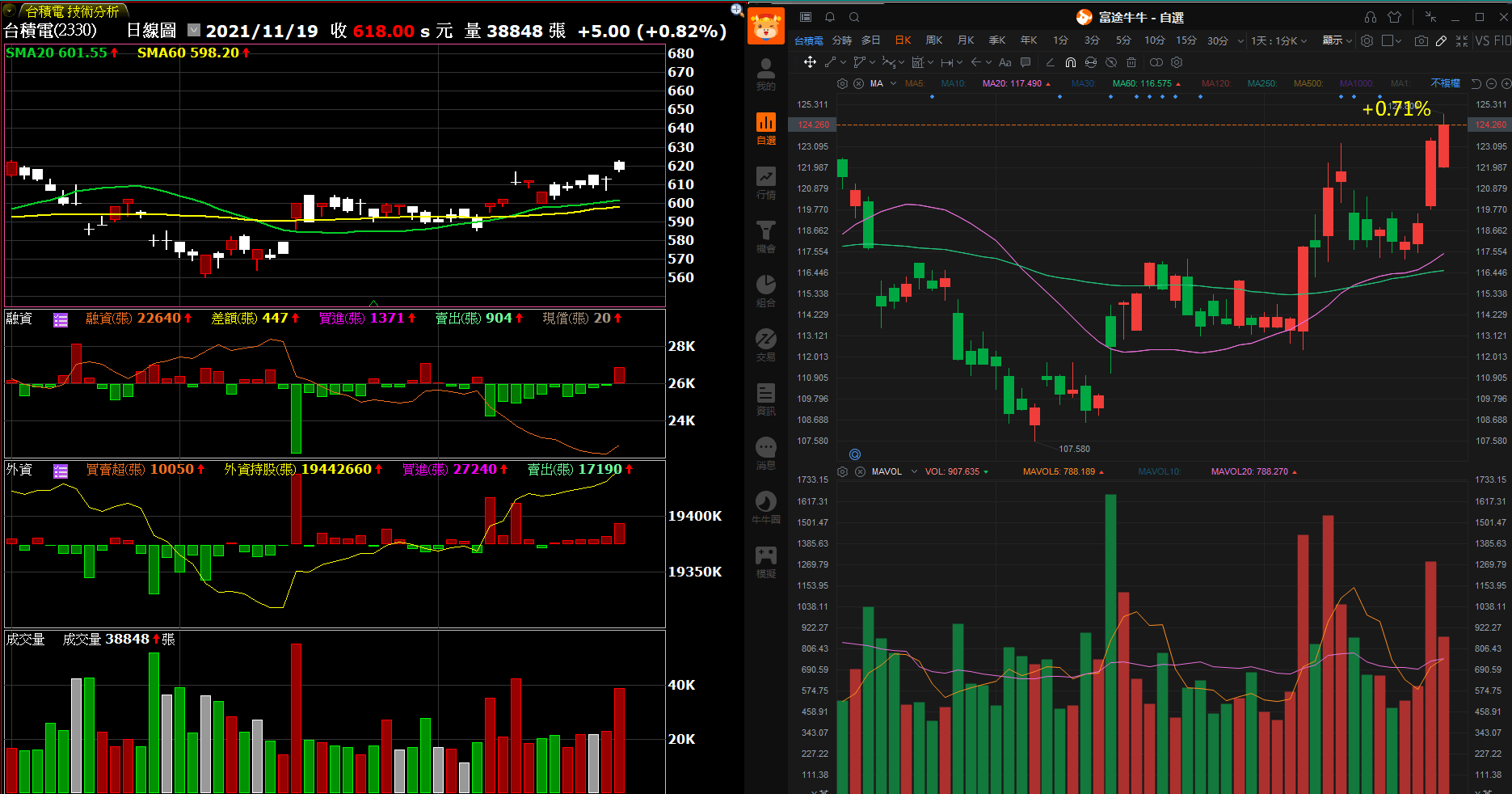Screen dimensions: 1512x794
Task: Select the 自選 watchlist sidebar icon
Action: 765,129
